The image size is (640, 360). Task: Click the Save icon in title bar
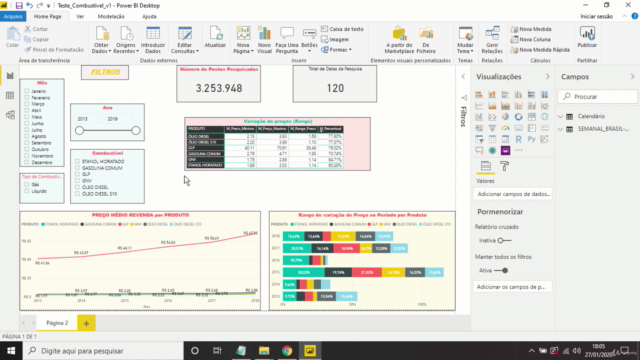pyautogui.click(x=19, y=5)
